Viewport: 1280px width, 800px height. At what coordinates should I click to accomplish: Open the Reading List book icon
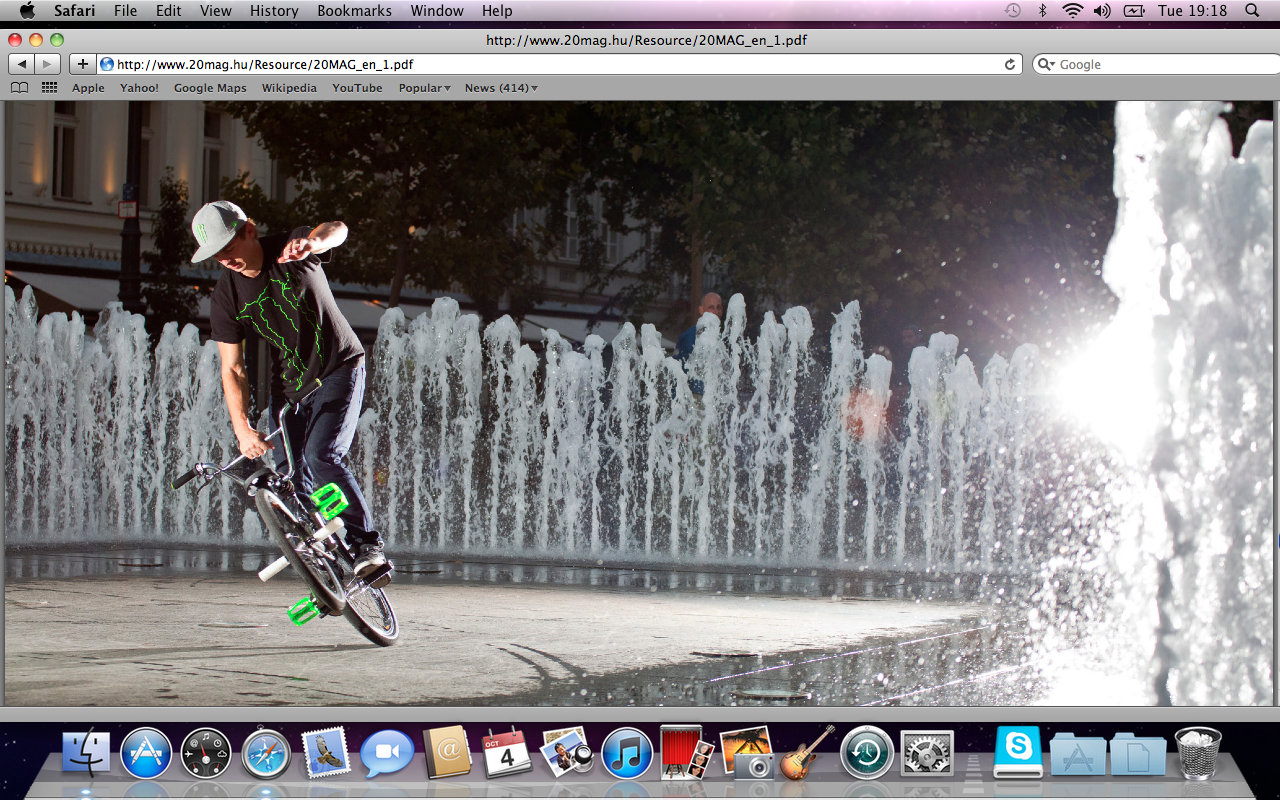pyautogui.click(x=19, y=88)
